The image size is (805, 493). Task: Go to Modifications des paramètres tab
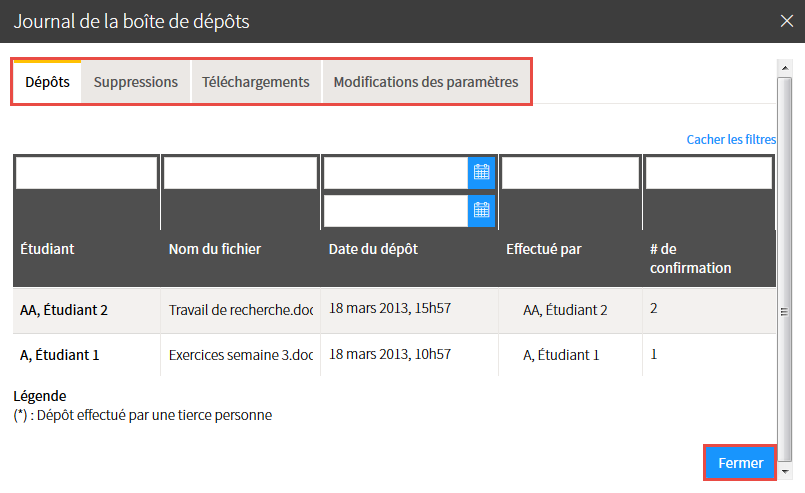click(x=426, y=82)
